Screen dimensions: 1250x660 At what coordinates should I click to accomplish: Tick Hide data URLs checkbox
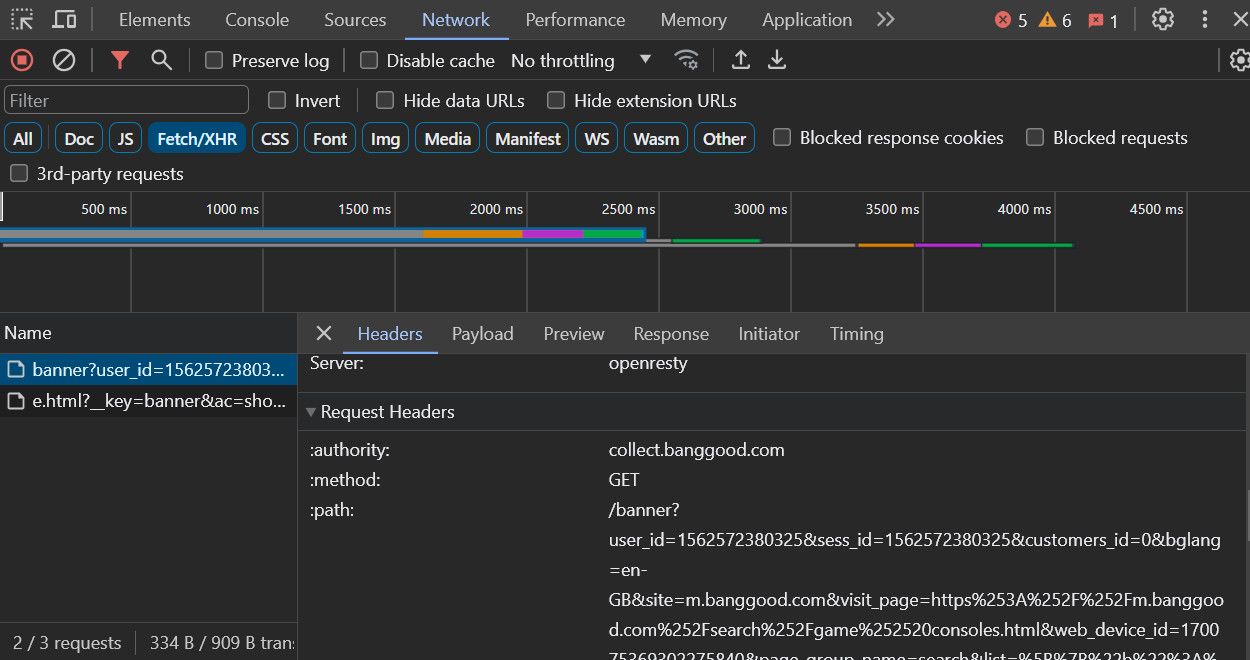[x=385, y=100]
